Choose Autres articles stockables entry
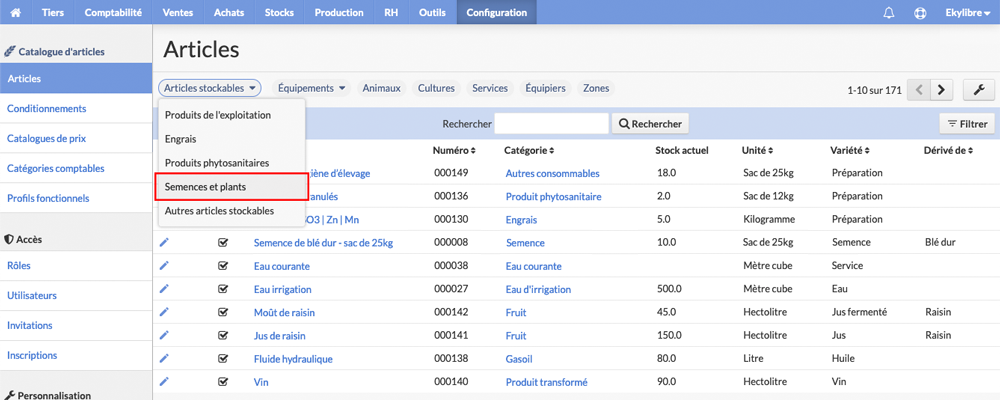The image size is (1000, 400). [232, 211]
